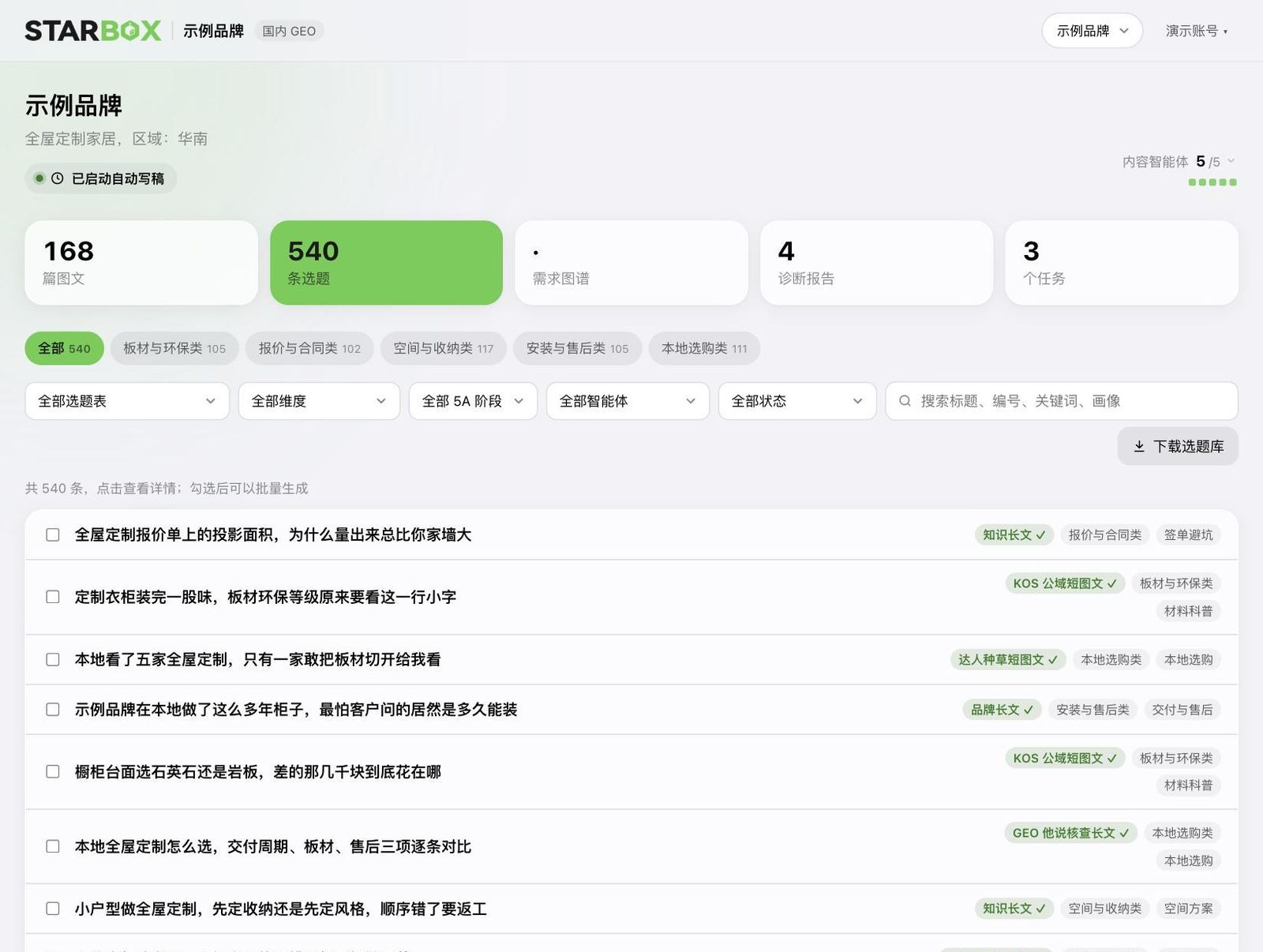Click the checkmark on 知识长文 tag, first row
Image resolution: width=1263 pixels, height=952 pixels.
click(x=1040, y=535)
